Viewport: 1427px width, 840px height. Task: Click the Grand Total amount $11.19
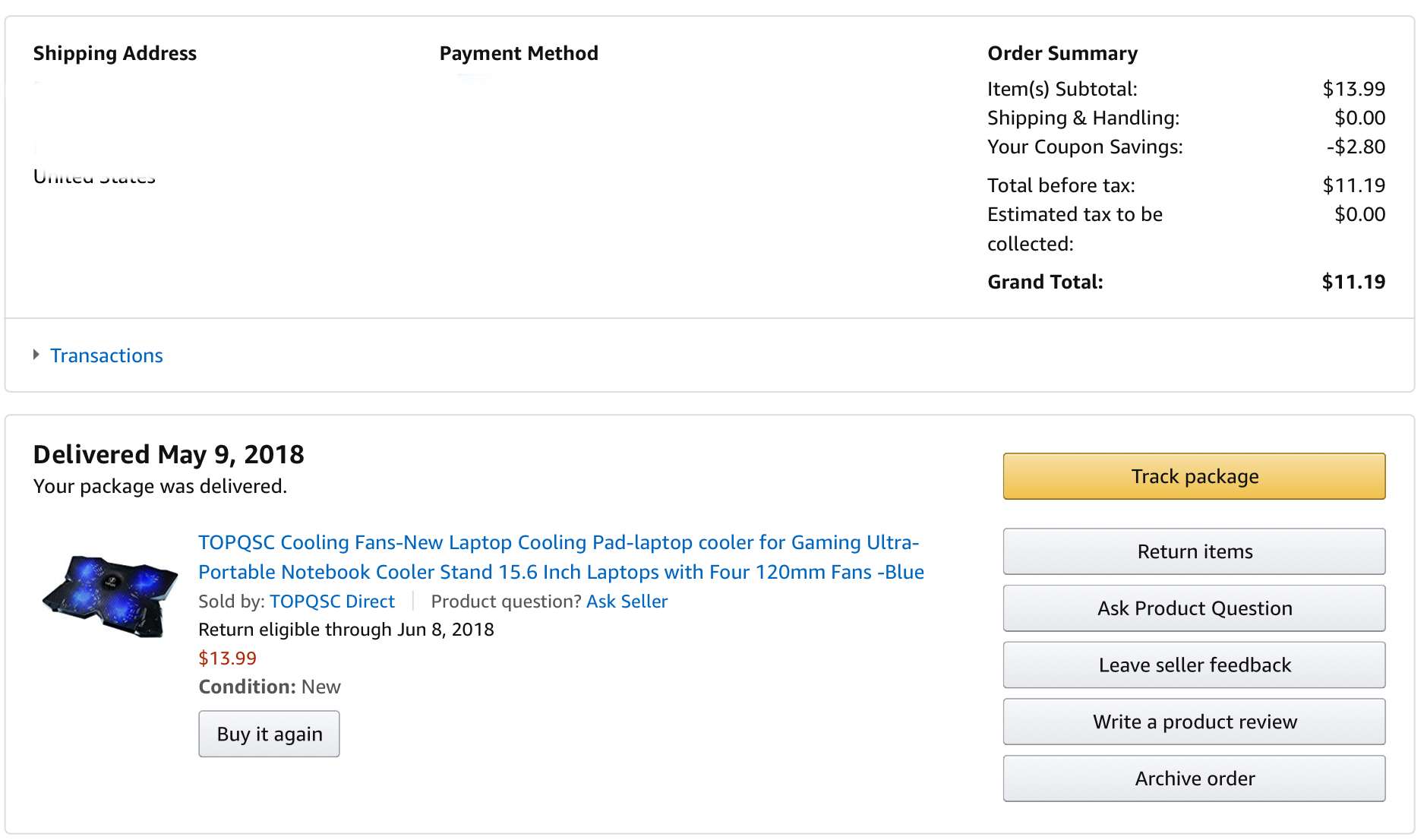coord(1353,282)
